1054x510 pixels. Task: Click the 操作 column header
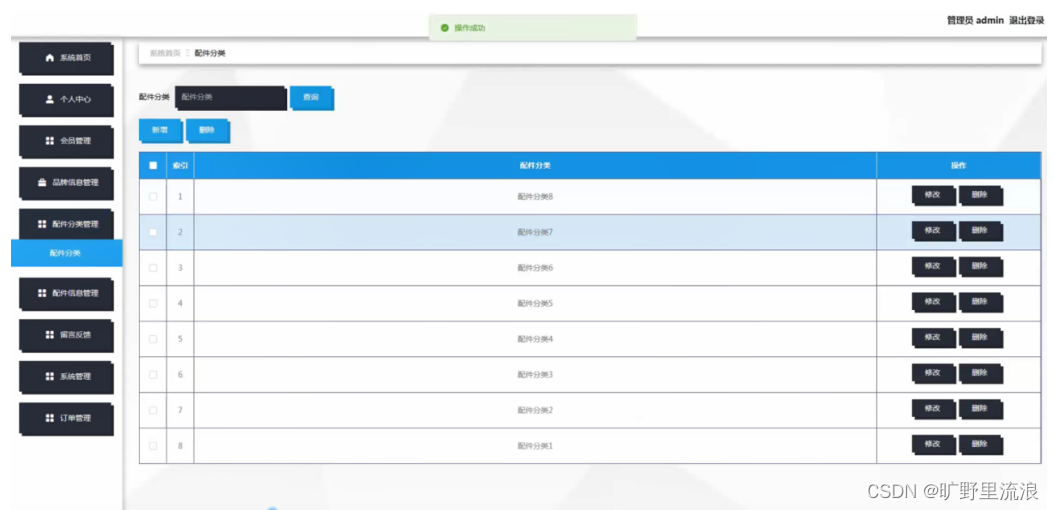[x=959, y=165]
